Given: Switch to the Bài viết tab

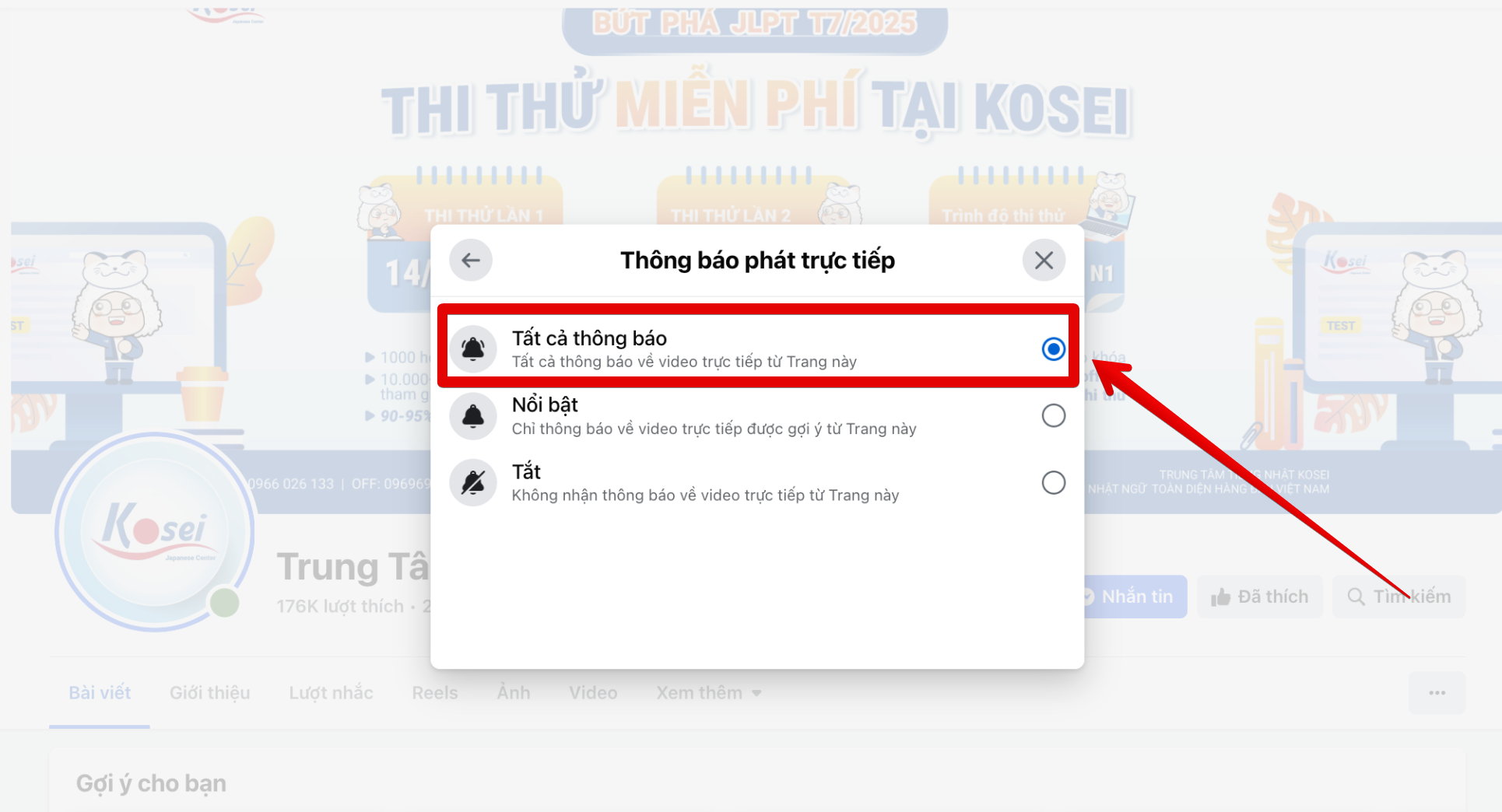Looking at the screenshot, I should point(100,692).
